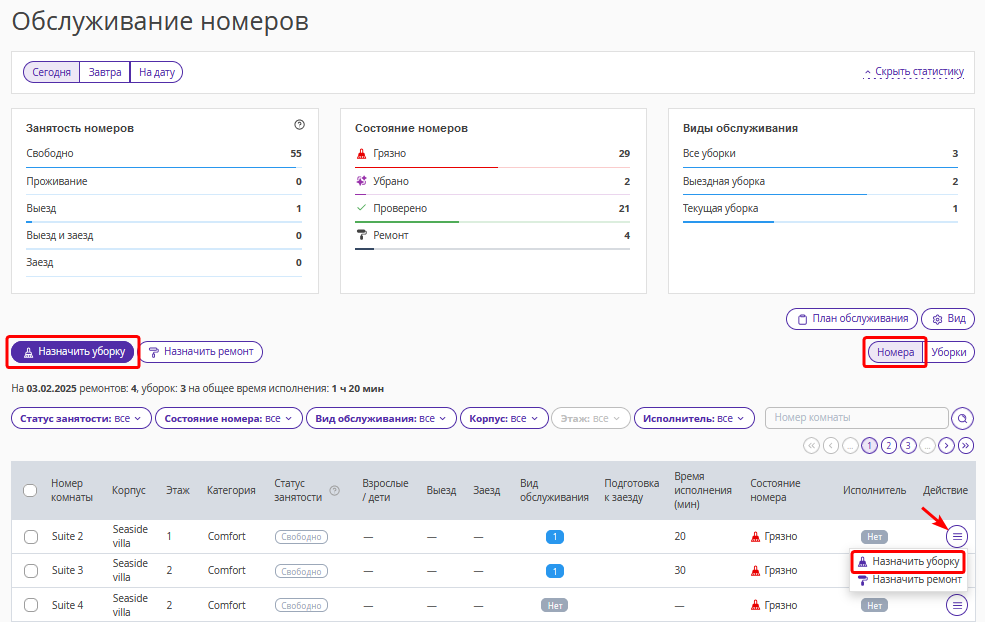Screen dimensions: 985x622
Task: Expand the Исполнитель filter dropdown
Action: click(694, 418)
